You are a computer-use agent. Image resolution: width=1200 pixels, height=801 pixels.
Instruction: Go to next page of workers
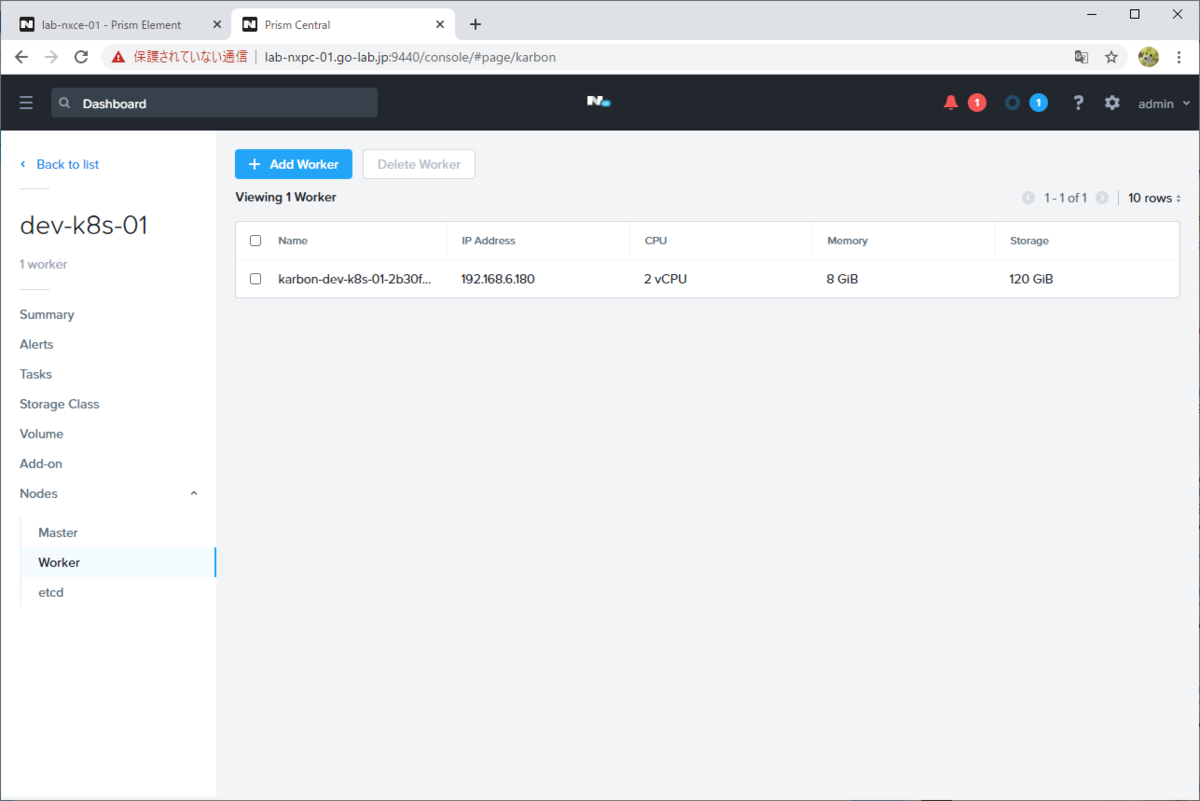click(1102, 198)
